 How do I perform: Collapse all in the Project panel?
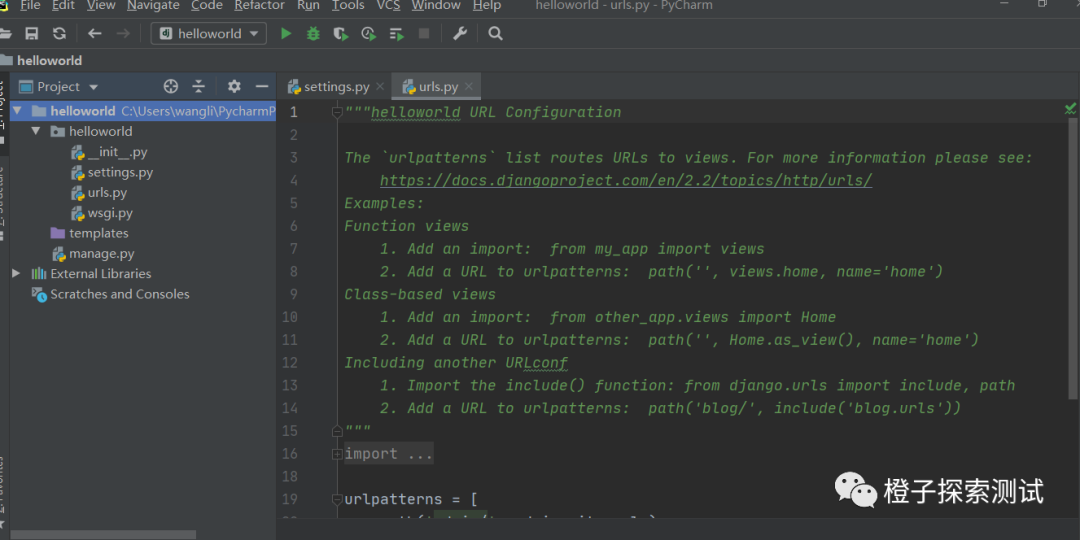(198, 86)
